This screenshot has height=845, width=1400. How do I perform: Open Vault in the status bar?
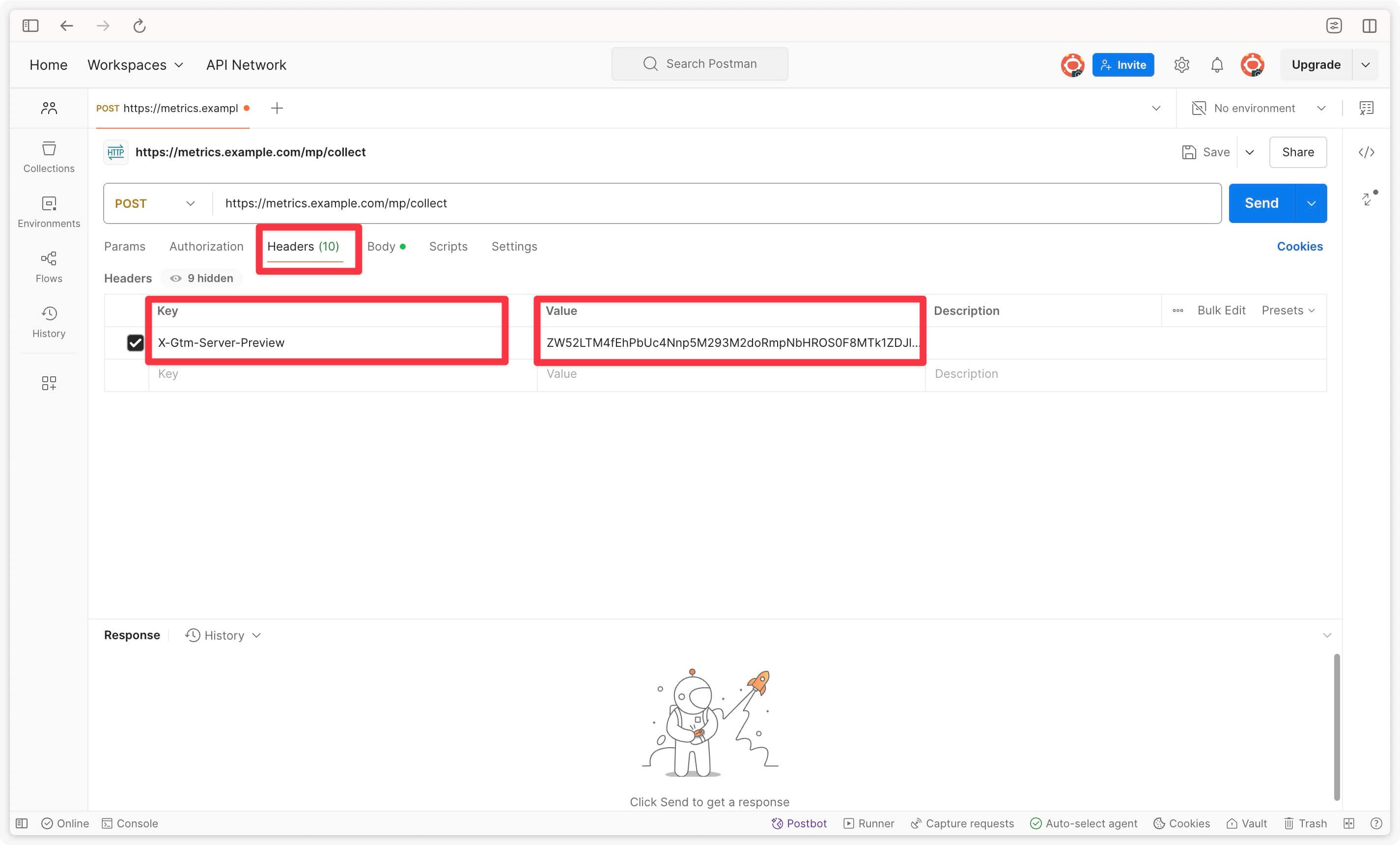[1247, 823]
